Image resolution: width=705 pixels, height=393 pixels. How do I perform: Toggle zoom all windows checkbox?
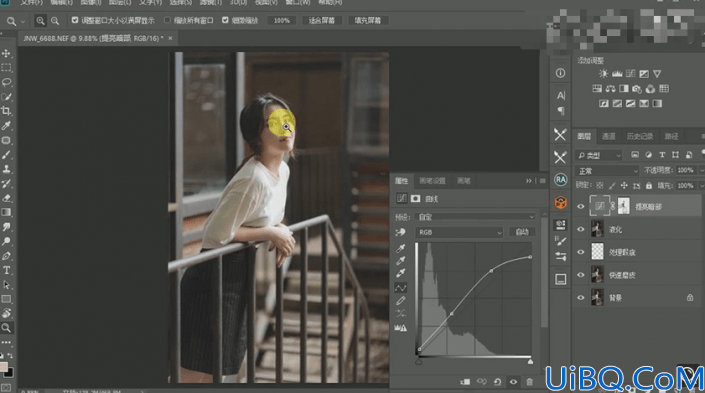point(167,20)
